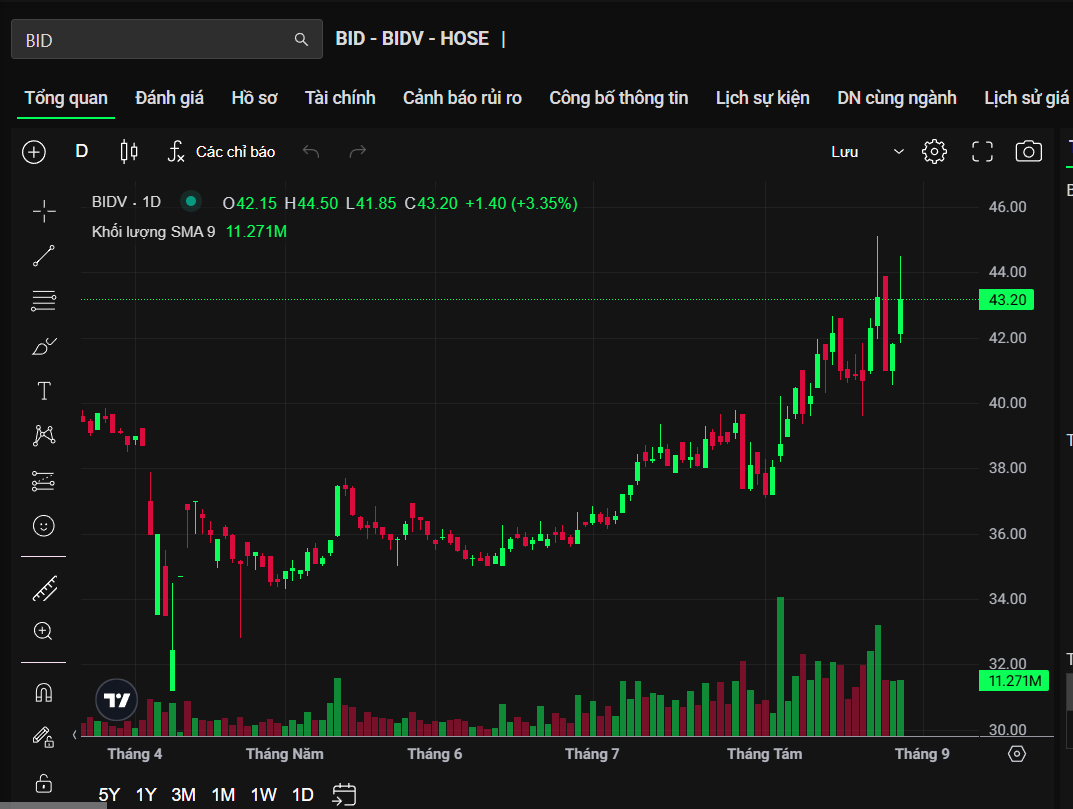Set chart range to 1Y
The width and height of the screenshot is (1073, 809).
coord(146,795)
